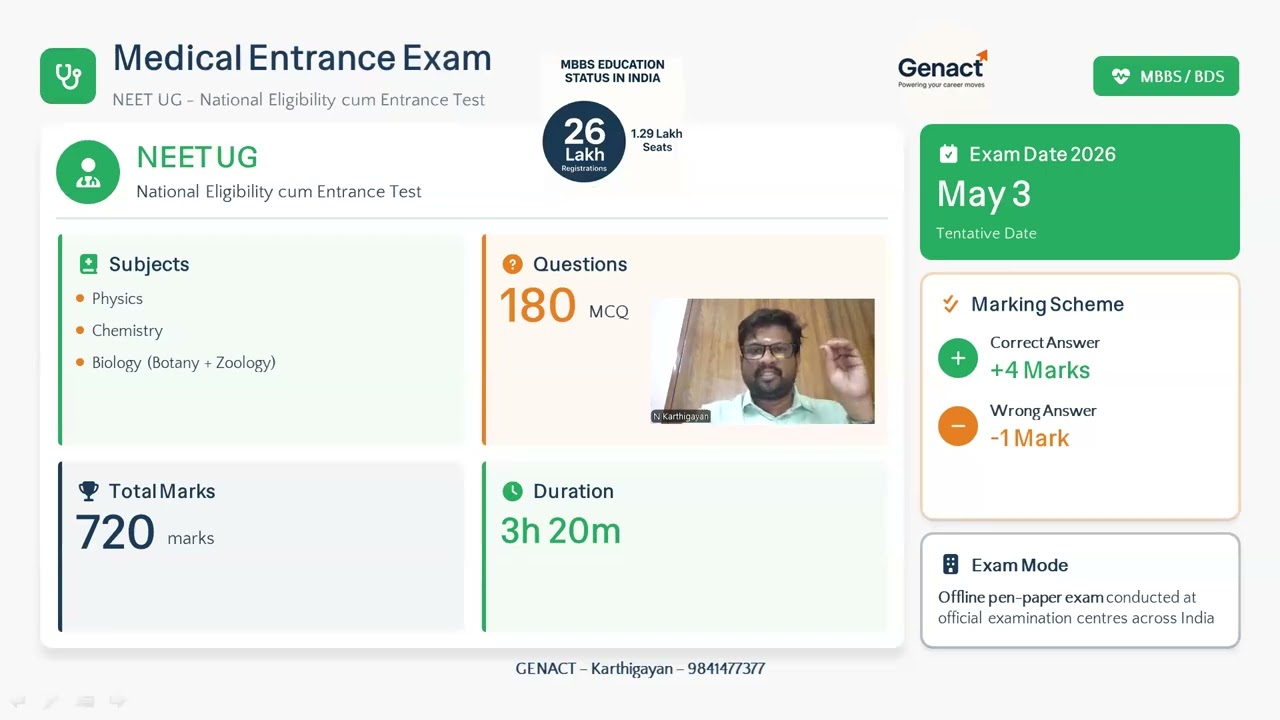The height and width of the screenshot is (720, 1280).
Task: Click the N Karthigayan name label on video
Action: (x=681, y=416)
